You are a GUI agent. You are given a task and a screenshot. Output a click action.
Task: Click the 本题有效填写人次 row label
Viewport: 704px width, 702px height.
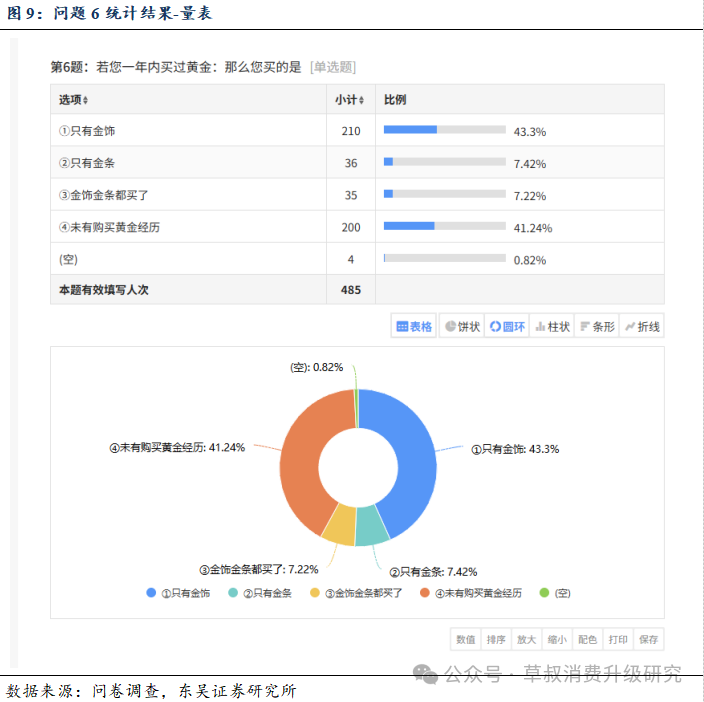tap(104, 290)
